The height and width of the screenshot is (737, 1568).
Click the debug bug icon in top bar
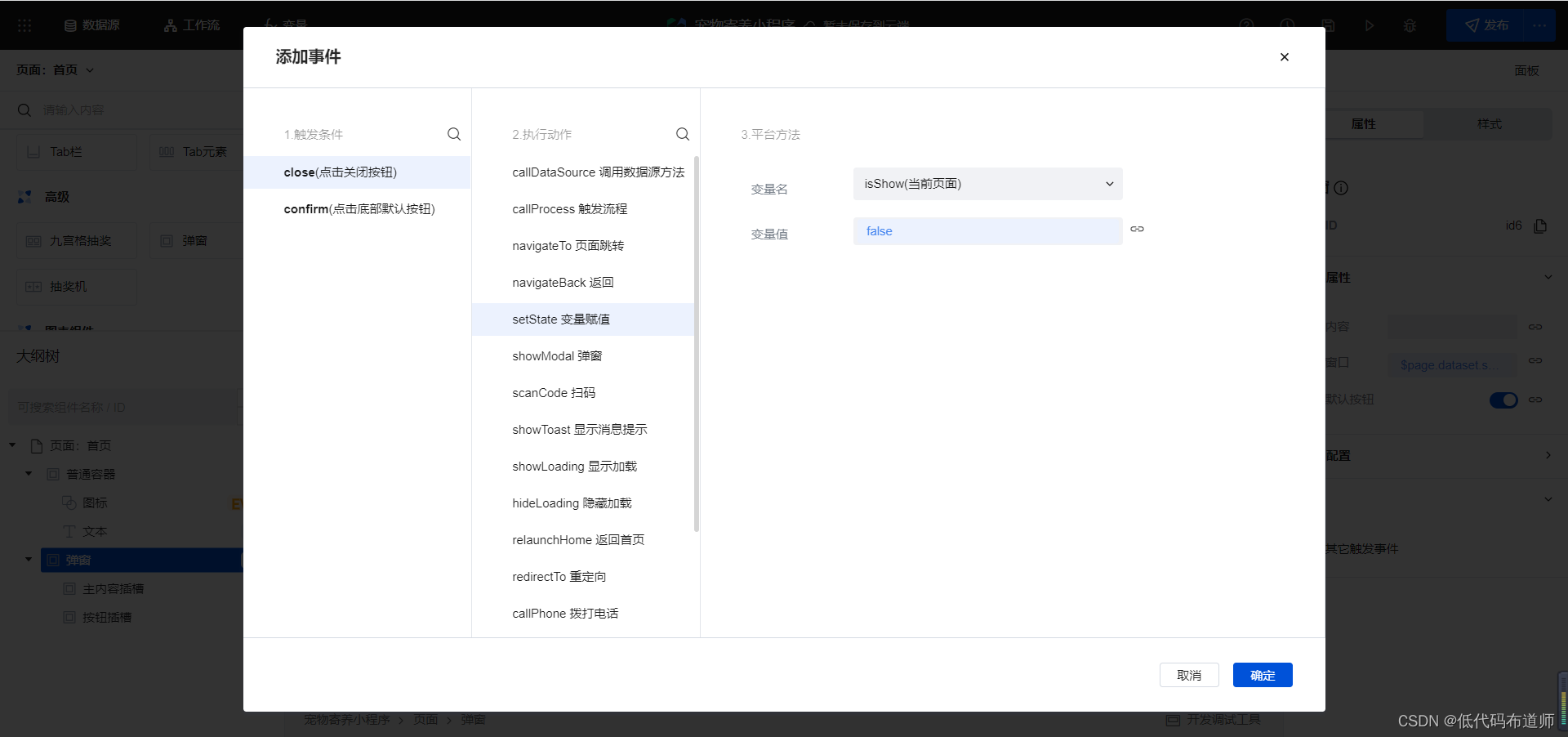click(1410, 25)
